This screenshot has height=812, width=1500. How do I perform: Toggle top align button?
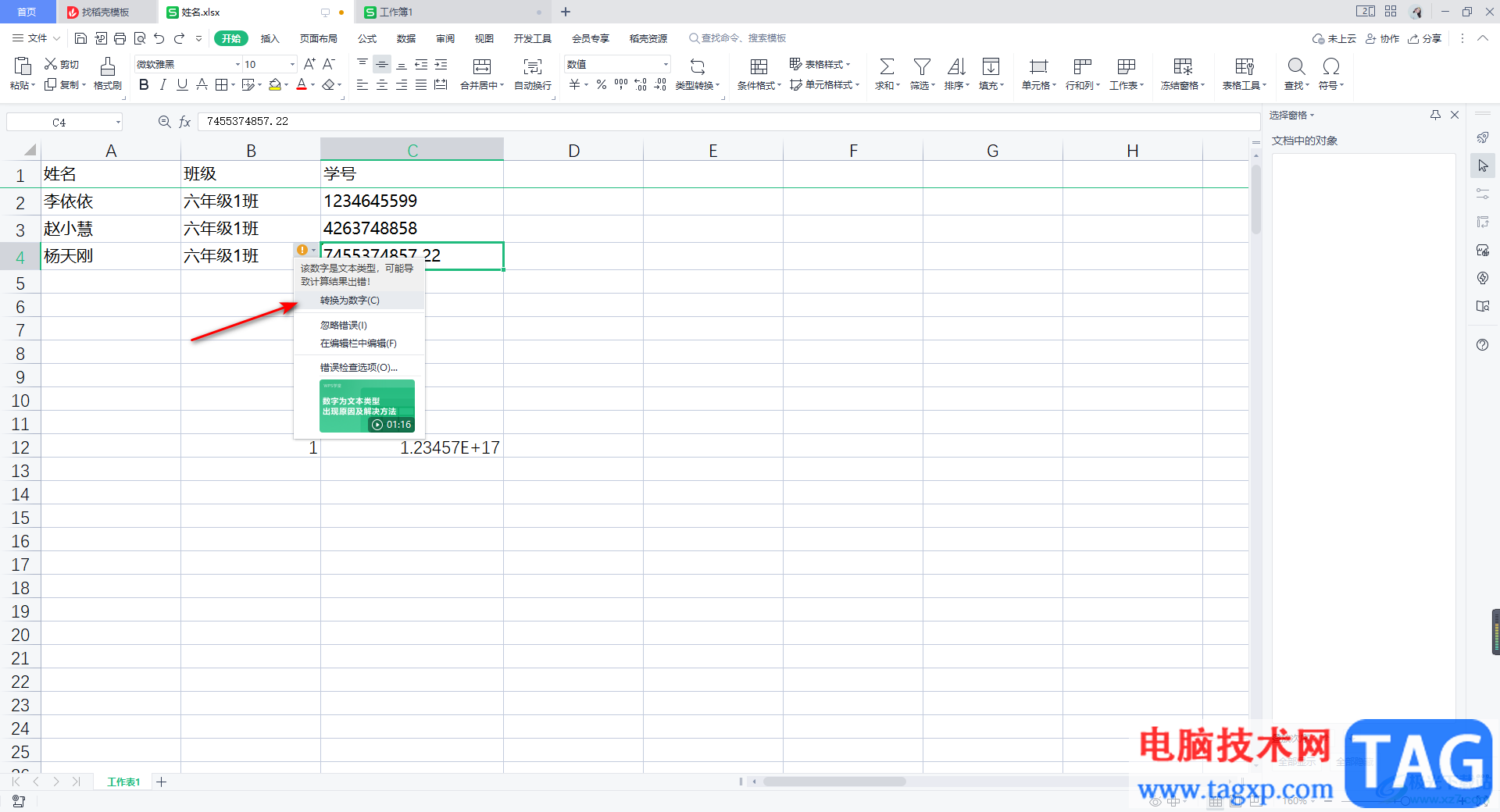362,64
